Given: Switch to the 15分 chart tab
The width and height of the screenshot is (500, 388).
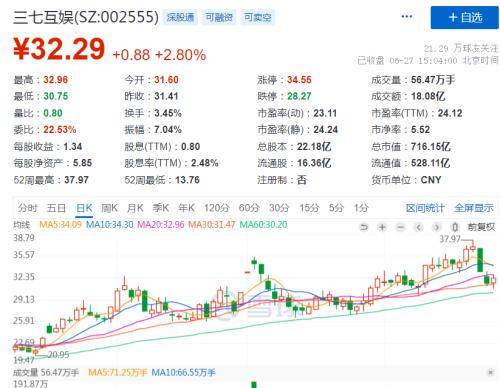Looking at the screenshot, I should pos(309,208).
